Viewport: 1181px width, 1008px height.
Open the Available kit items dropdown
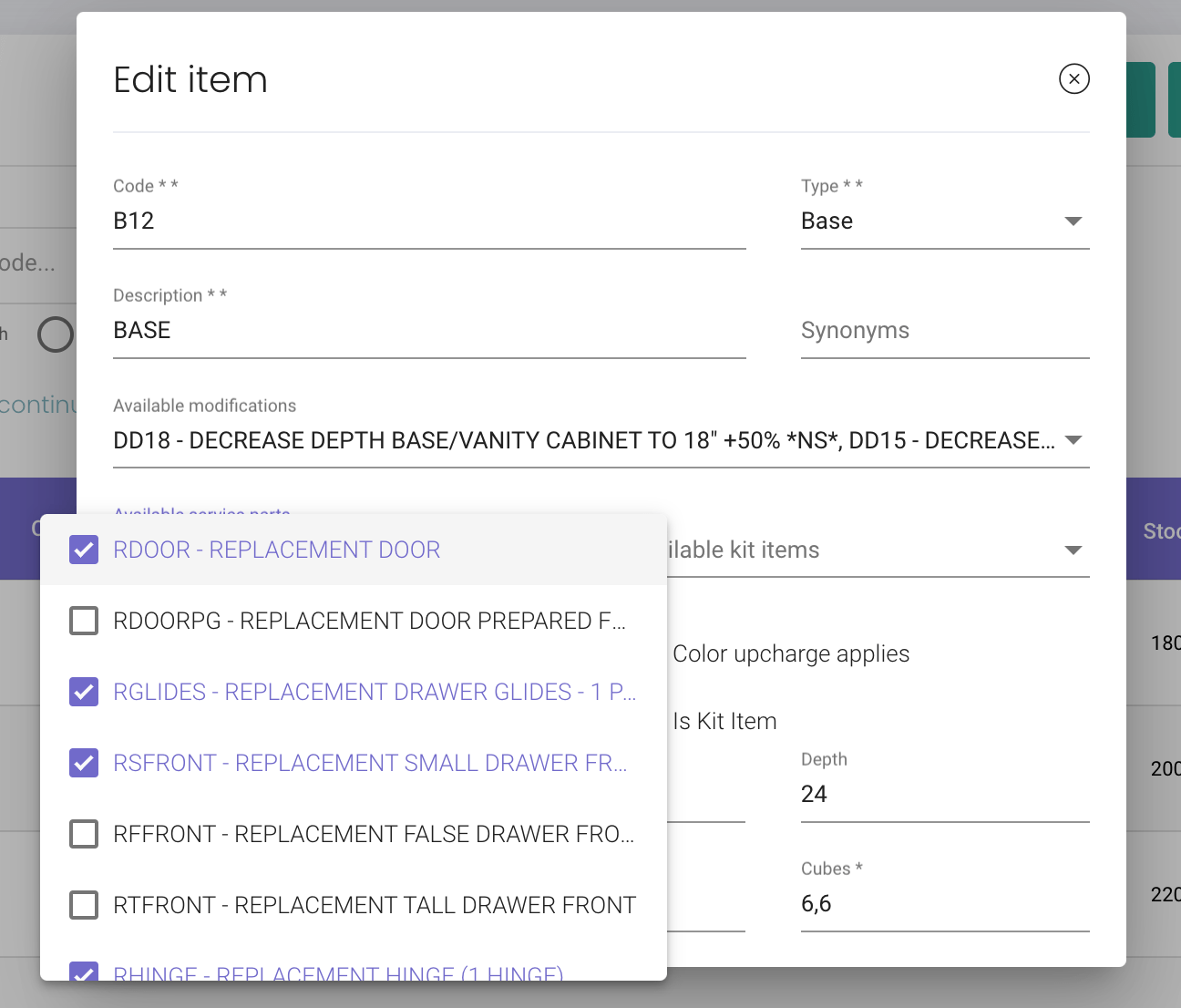878,550
